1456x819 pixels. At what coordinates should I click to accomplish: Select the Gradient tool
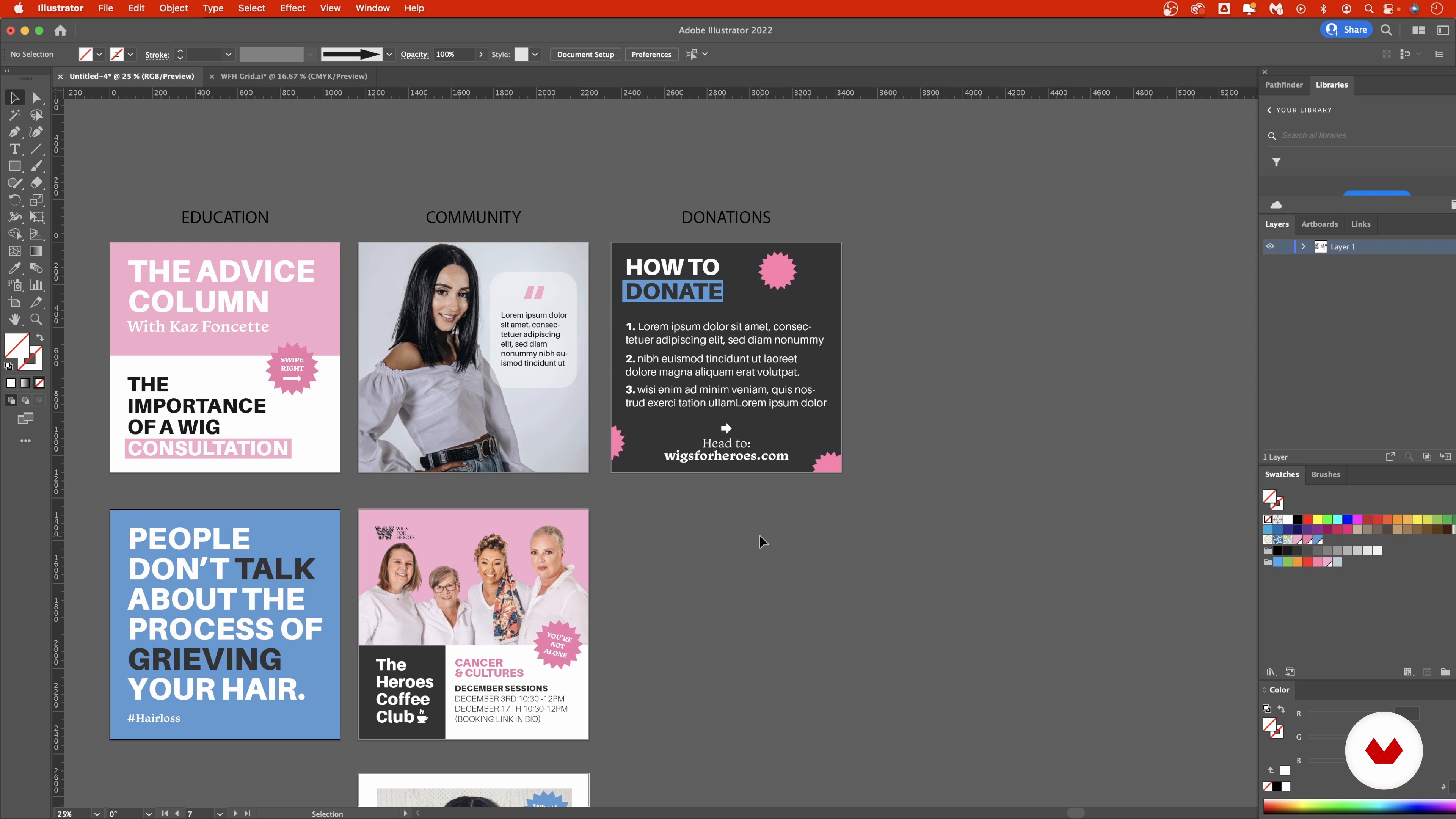[x=37, y=251]
